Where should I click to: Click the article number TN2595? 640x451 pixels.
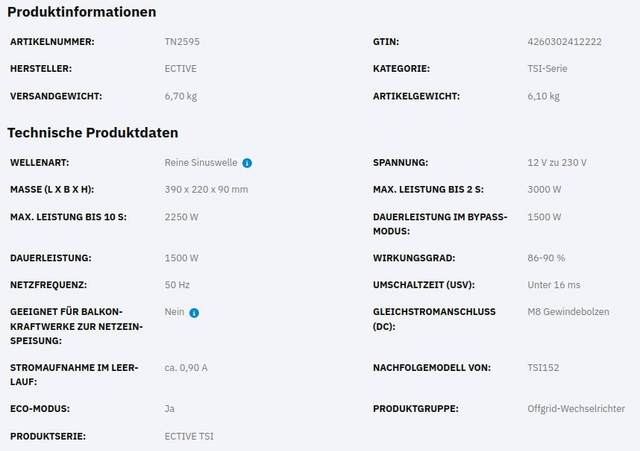click(x=181, y=42)
